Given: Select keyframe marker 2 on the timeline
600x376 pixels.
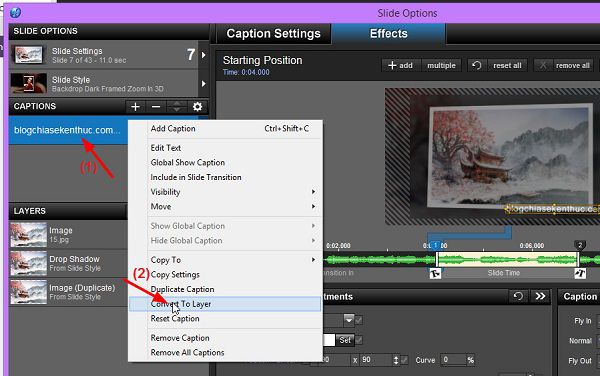Looking at the screenshot, I should point(580,245).
